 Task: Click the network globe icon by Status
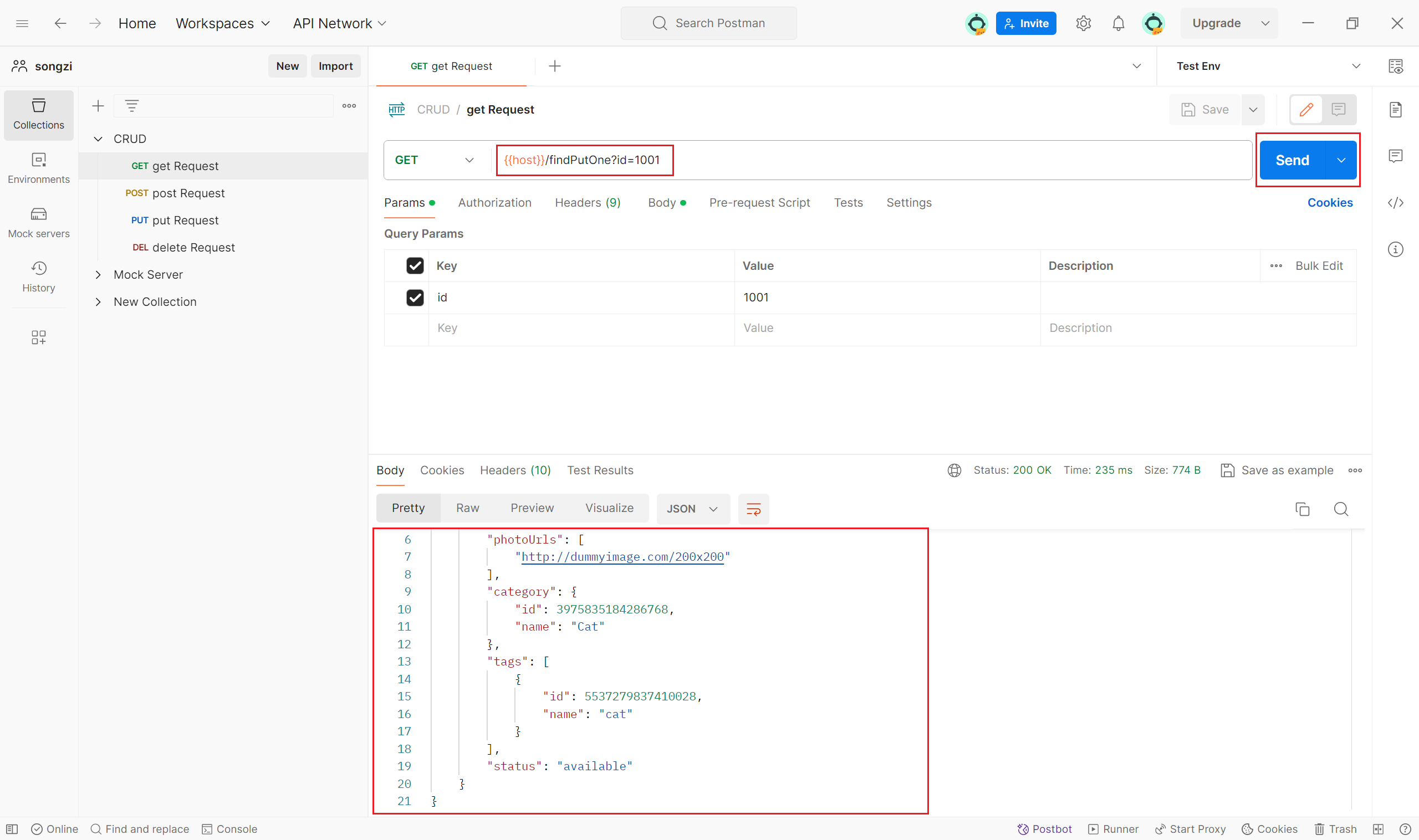click(x=954, y=470)
